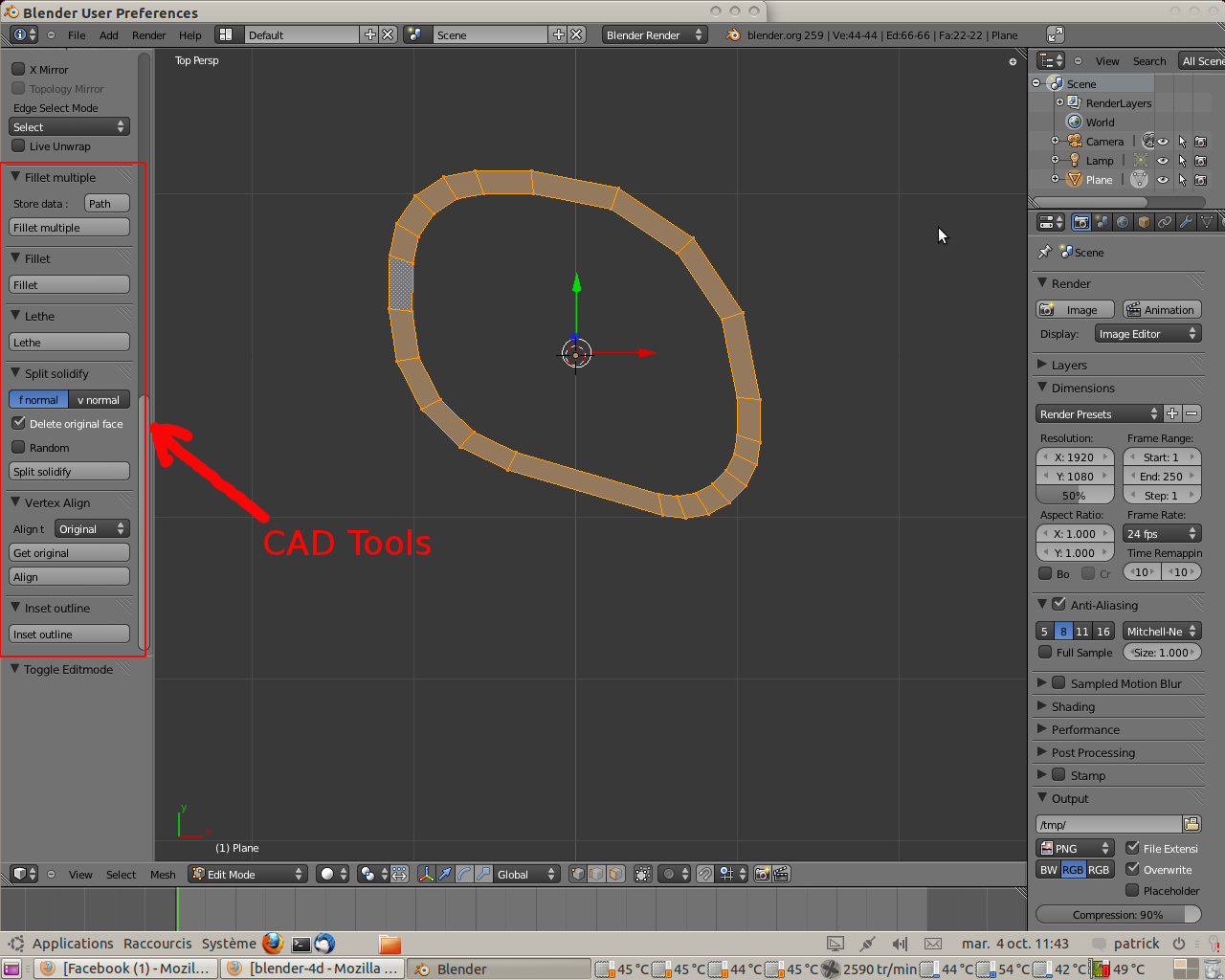Click the Modifiers wrench icon
The image size is (1225, 980).
(1187, 222)
